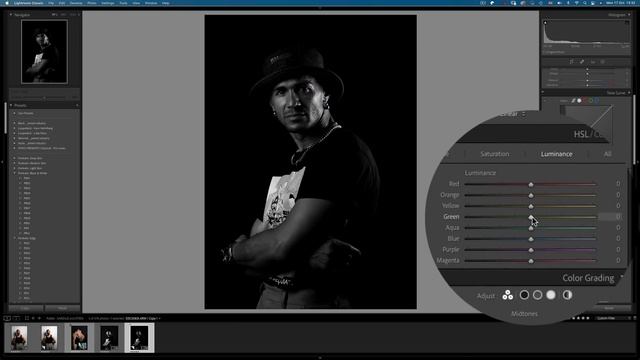Activate Tone Curve targeted adjustment tool

545,100
